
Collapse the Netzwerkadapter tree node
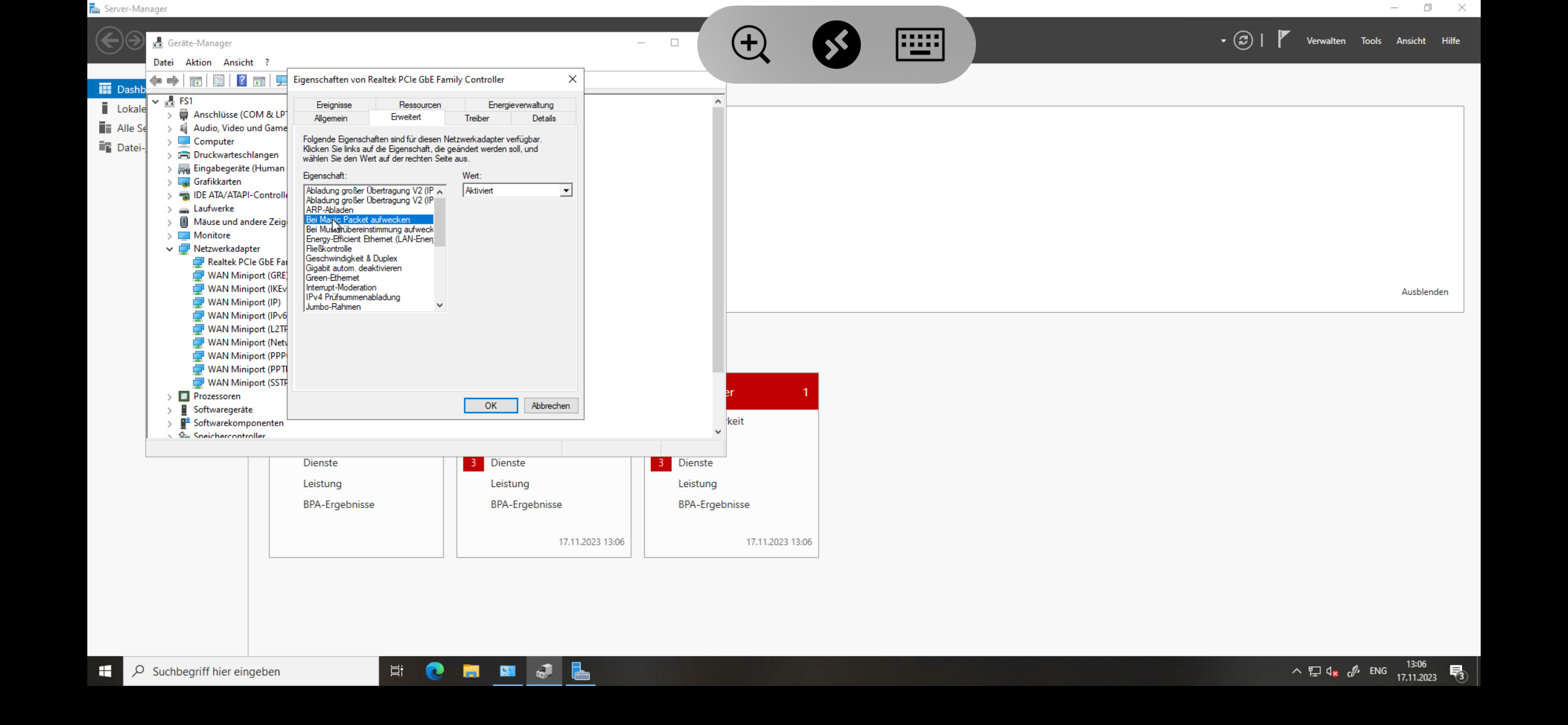click(x=170, y=249)
